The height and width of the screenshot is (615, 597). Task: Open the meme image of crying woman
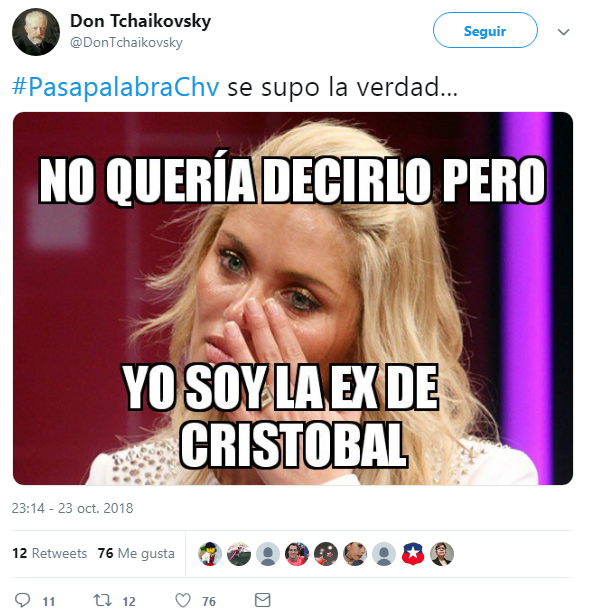293,298
